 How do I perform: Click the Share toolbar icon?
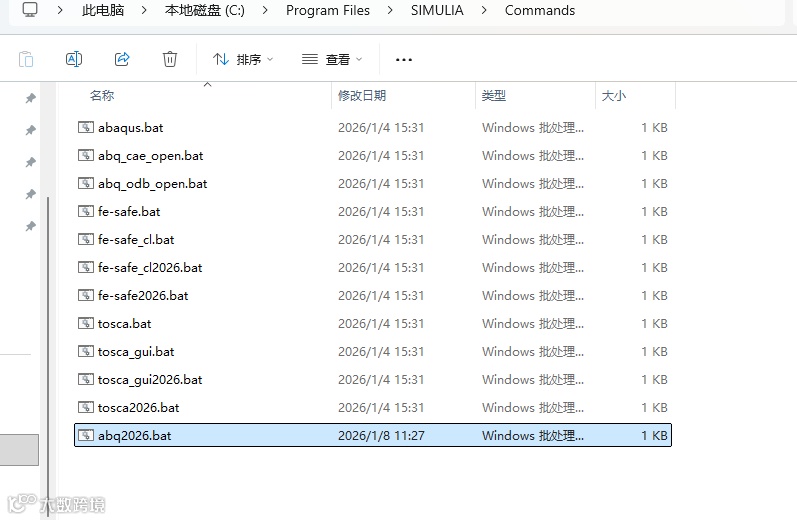[122, 59]
